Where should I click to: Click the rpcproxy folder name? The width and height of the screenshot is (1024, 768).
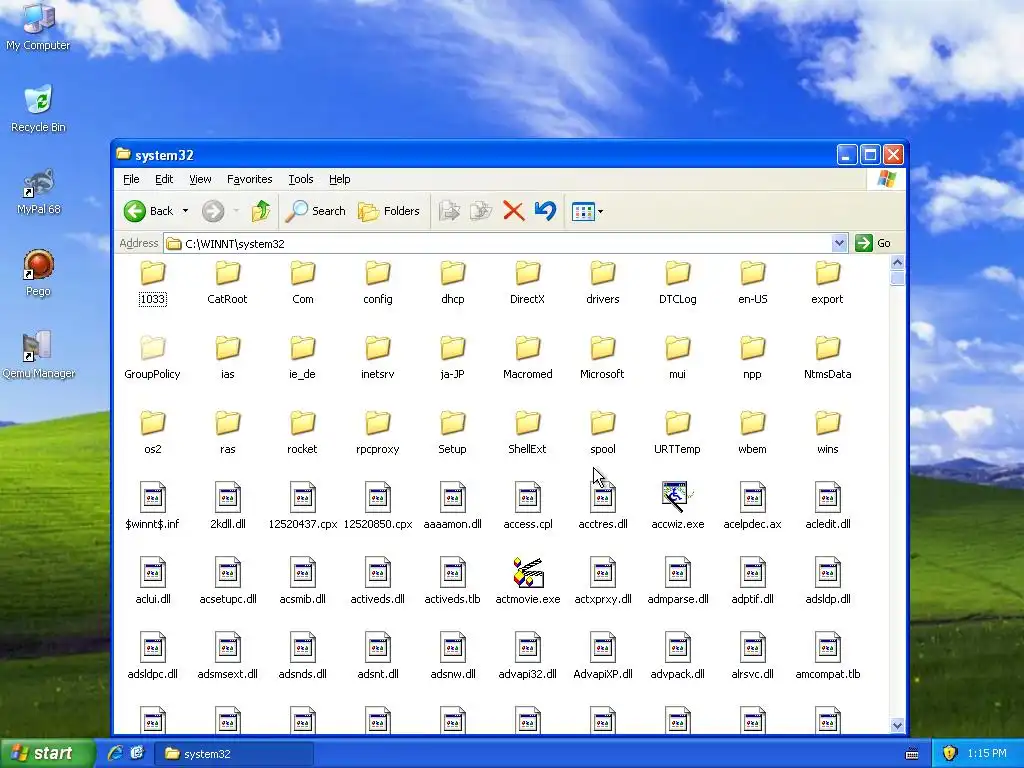[x=377, y=449]
